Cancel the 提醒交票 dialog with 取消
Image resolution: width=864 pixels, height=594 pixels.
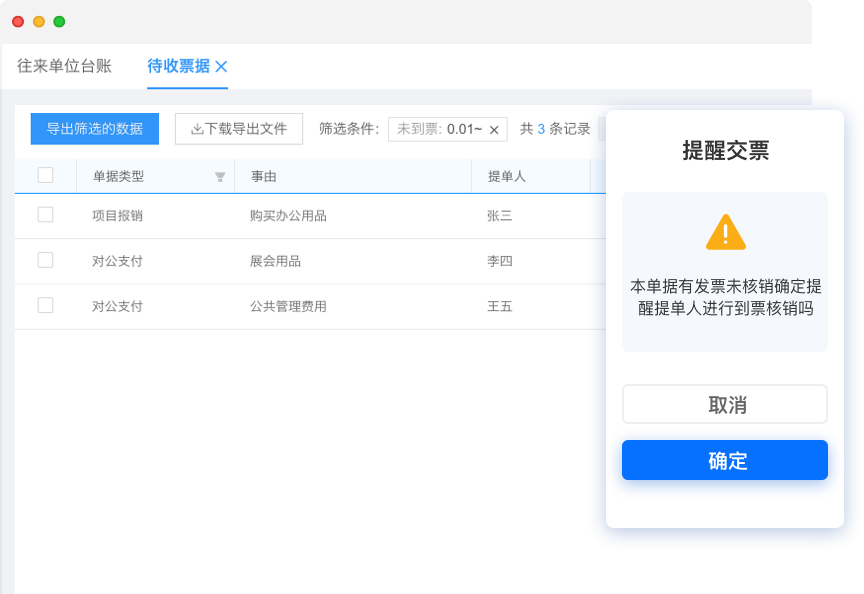point(725,404)
